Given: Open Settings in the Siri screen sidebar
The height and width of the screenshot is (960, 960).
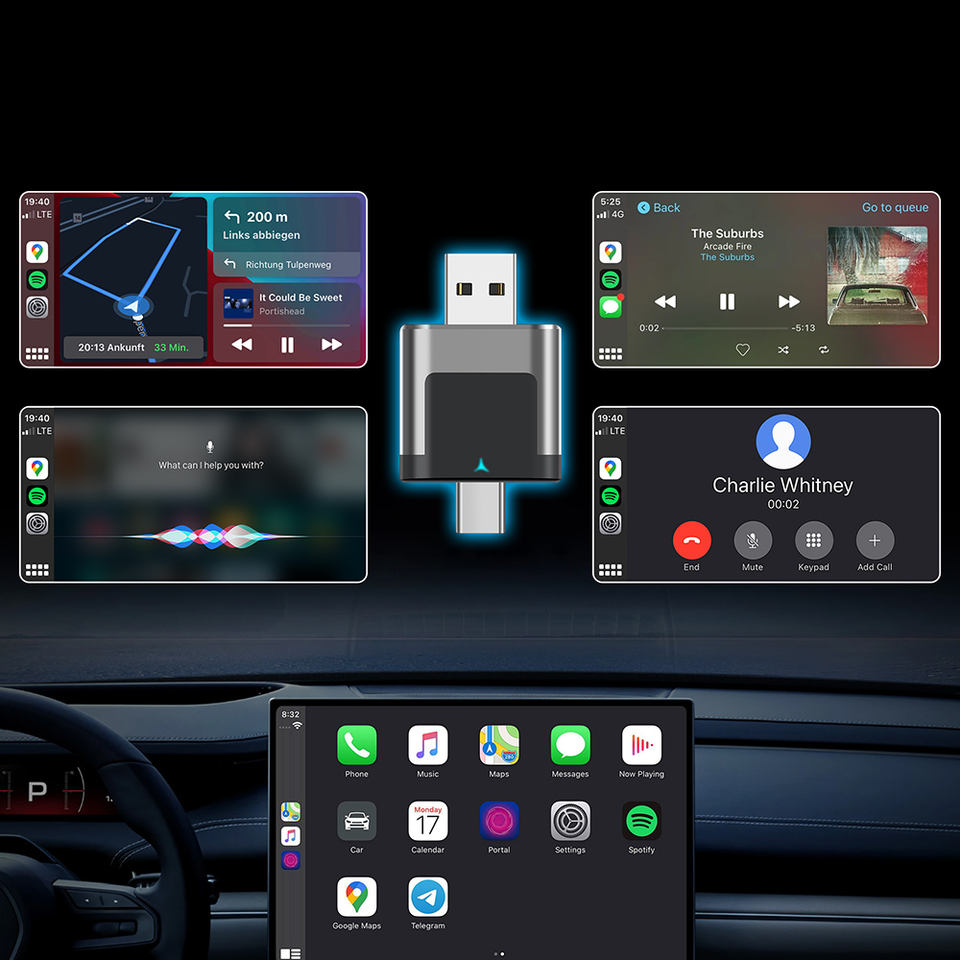Looking at the screenshot, I should (37, 523).
